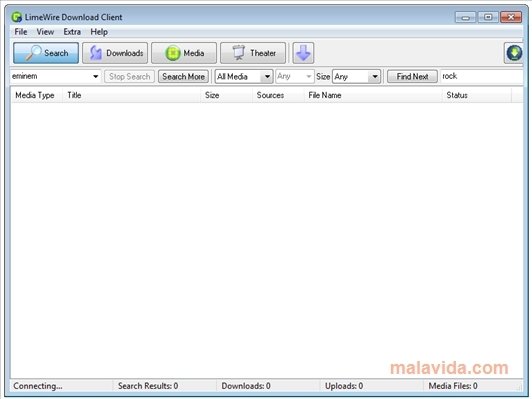Click the green globe download icon
532x399 pixels.
coord(514,53)
